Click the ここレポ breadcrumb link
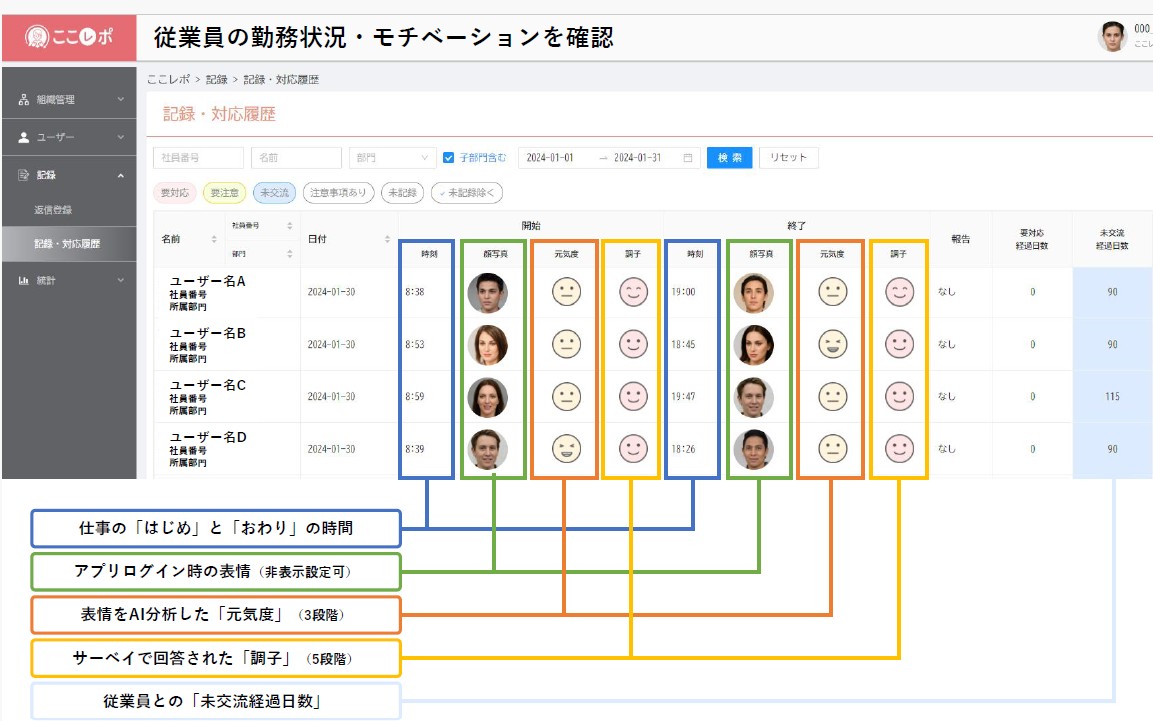Viewport: 1153px width, 721px height. click(168, 79)
